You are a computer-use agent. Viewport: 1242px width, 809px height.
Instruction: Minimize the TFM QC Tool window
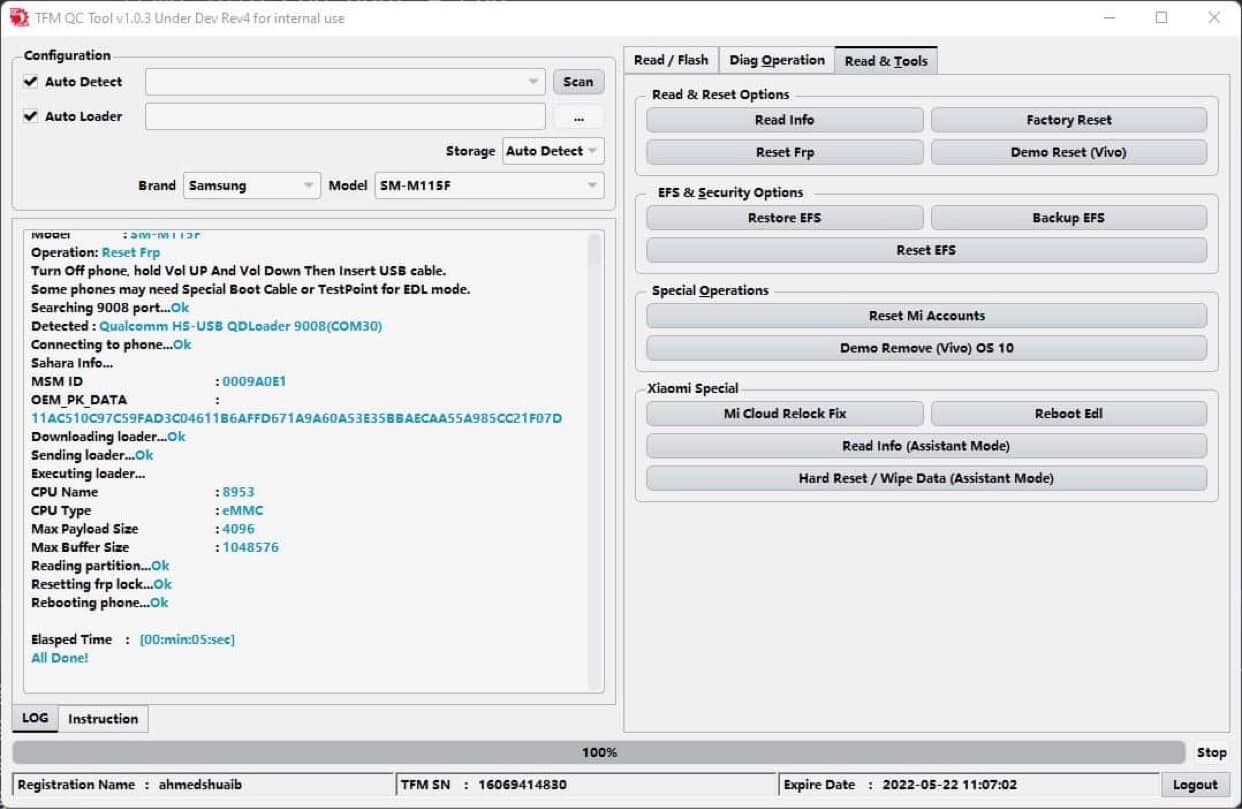tap(1110, 17)
